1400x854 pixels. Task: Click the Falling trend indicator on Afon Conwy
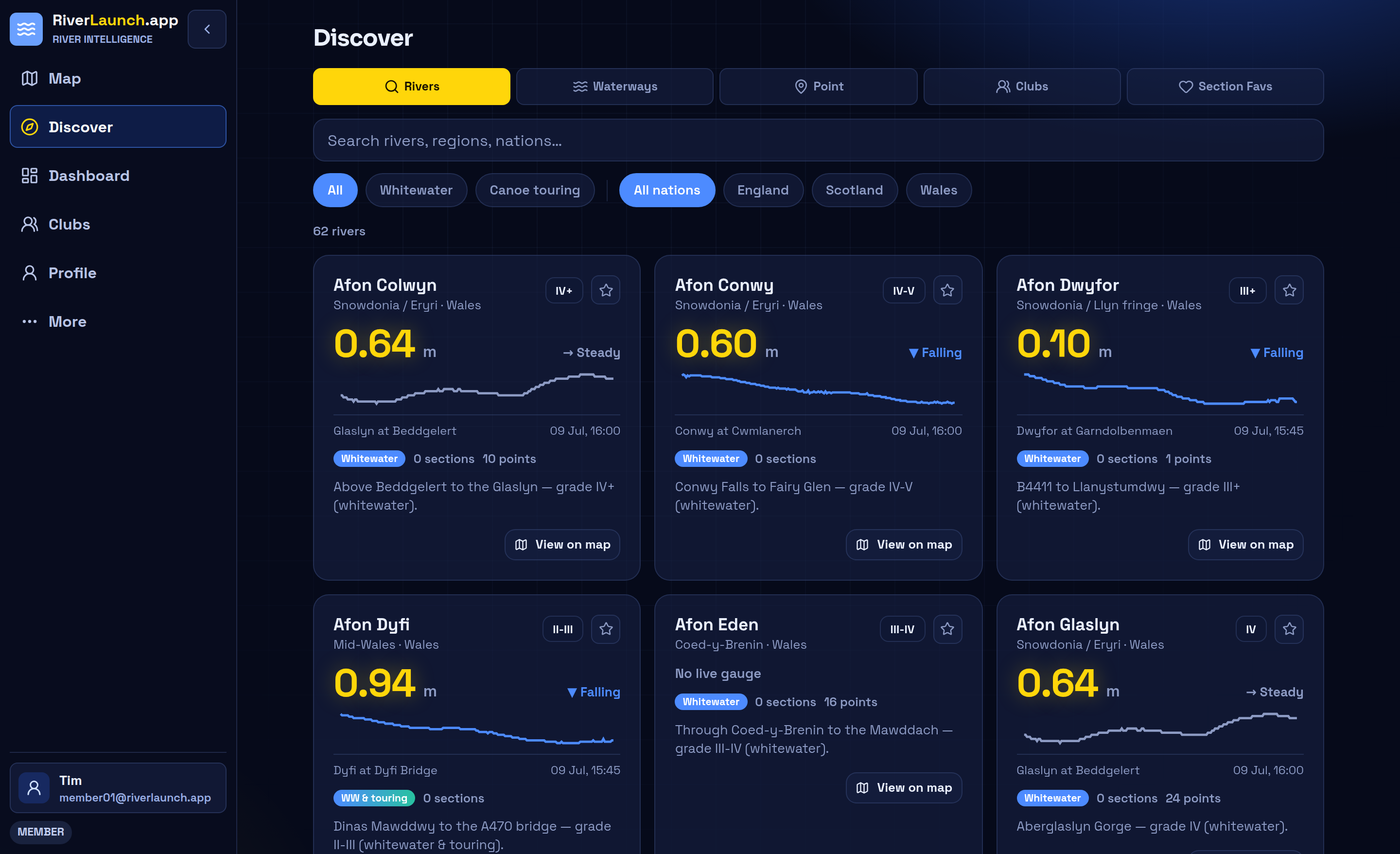pos(935,353)
